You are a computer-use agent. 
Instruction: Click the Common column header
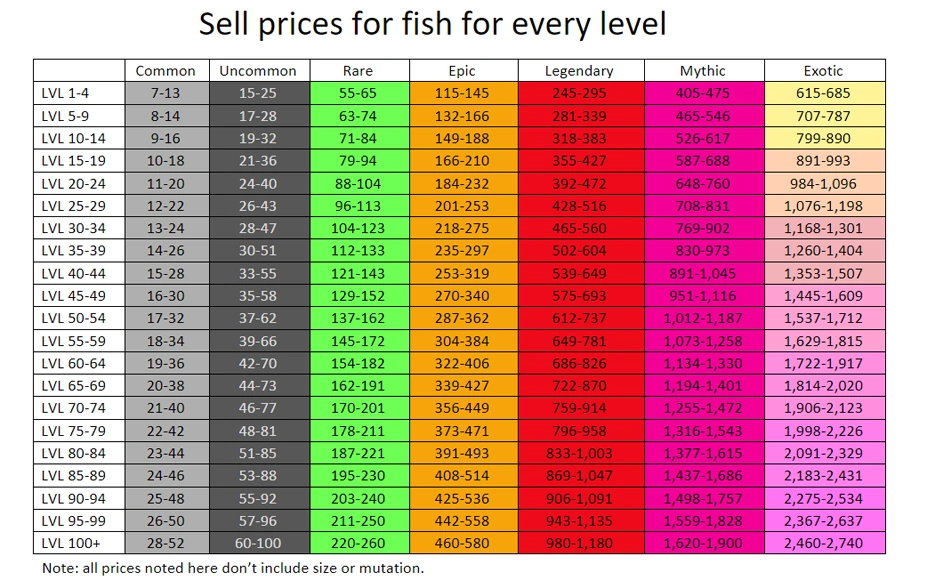[x=166, y=71]
